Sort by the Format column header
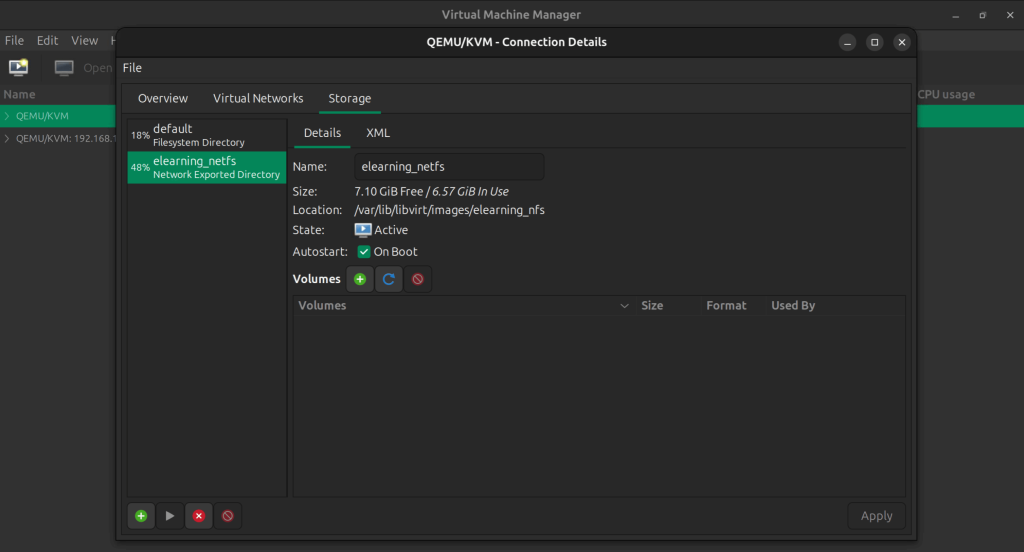This screenshot has width=1024, height=552. 733,306
